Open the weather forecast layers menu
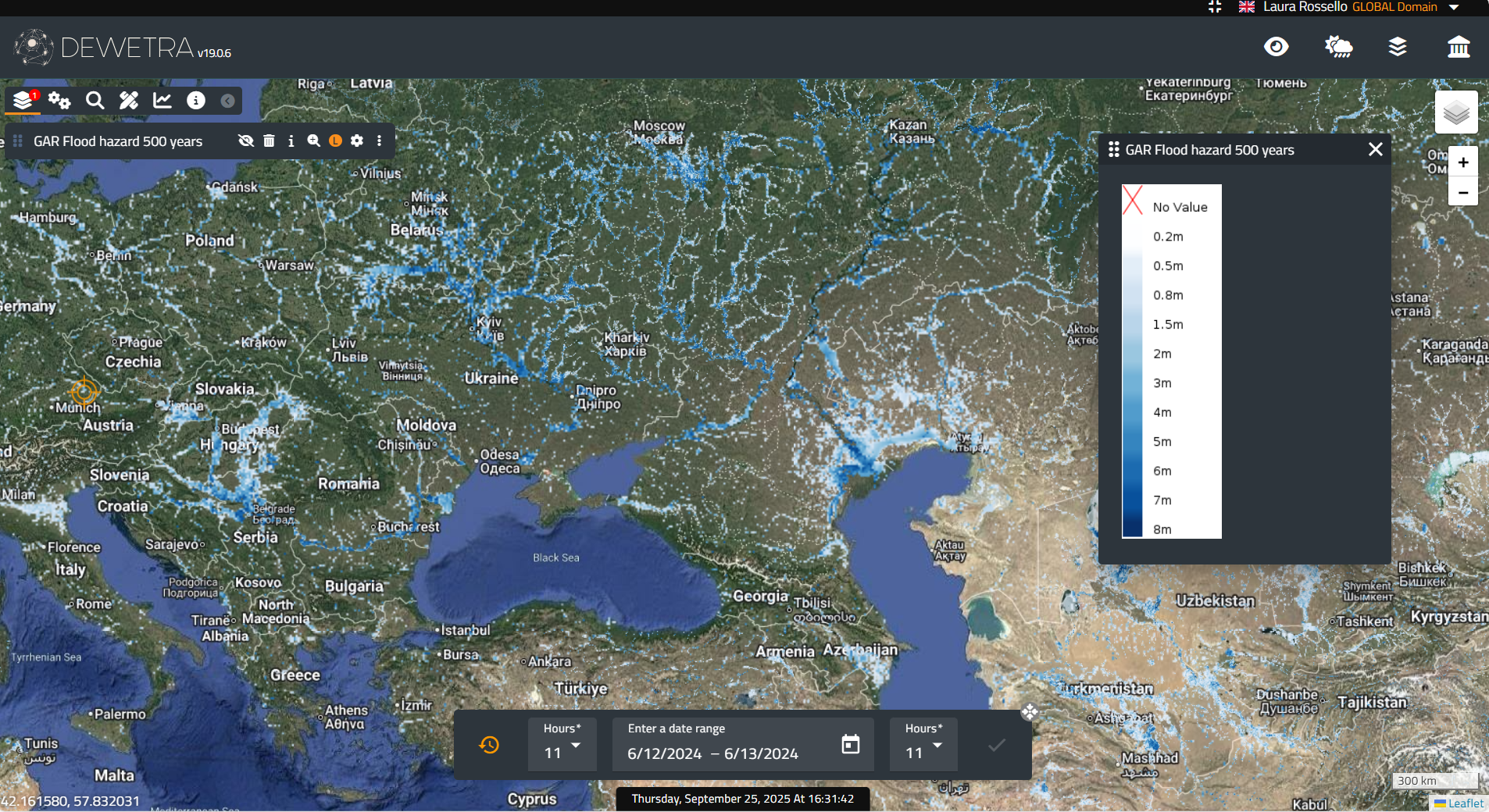 1338,47
